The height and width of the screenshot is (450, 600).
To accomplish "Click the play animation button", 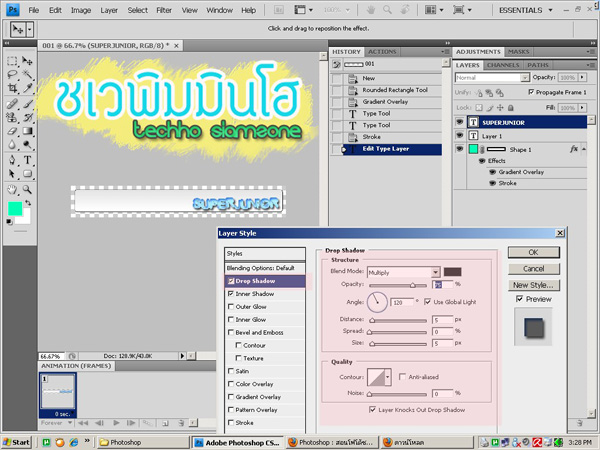I will click(116, 423).
